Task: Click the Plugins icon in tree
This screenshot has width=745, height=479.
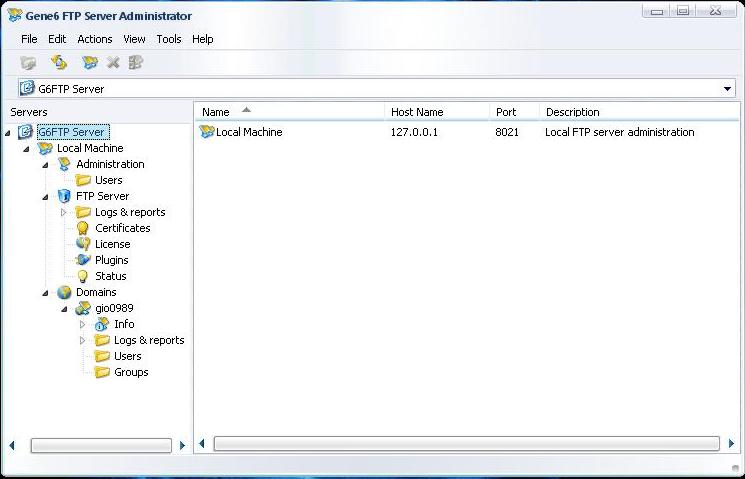Action: pos(83,260)
